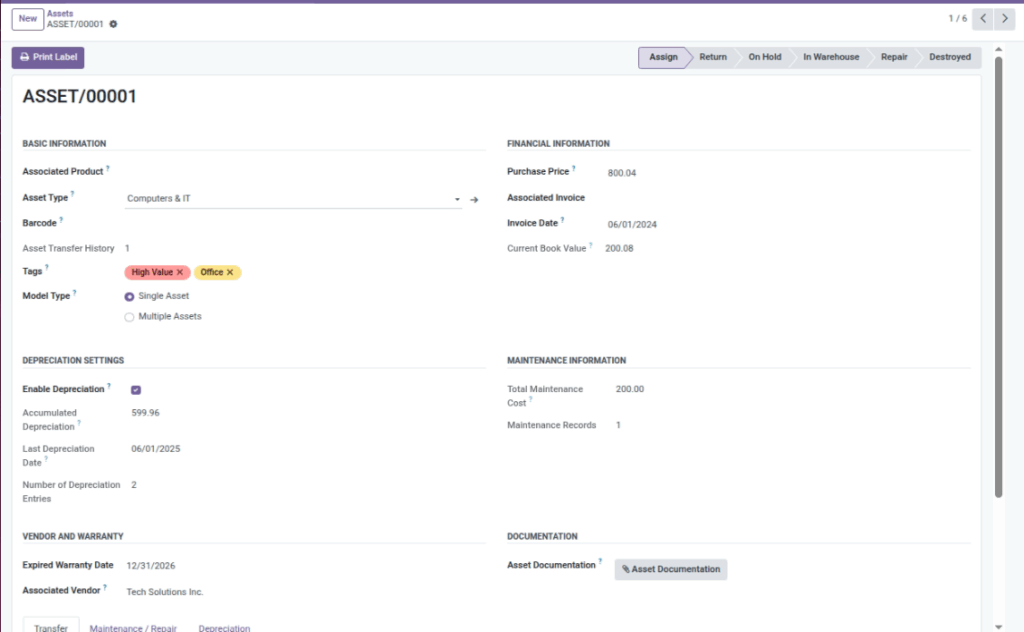This screenshot has width=1024, height=632.
Task: Remove the High Value tag
Action: (180, 272)
